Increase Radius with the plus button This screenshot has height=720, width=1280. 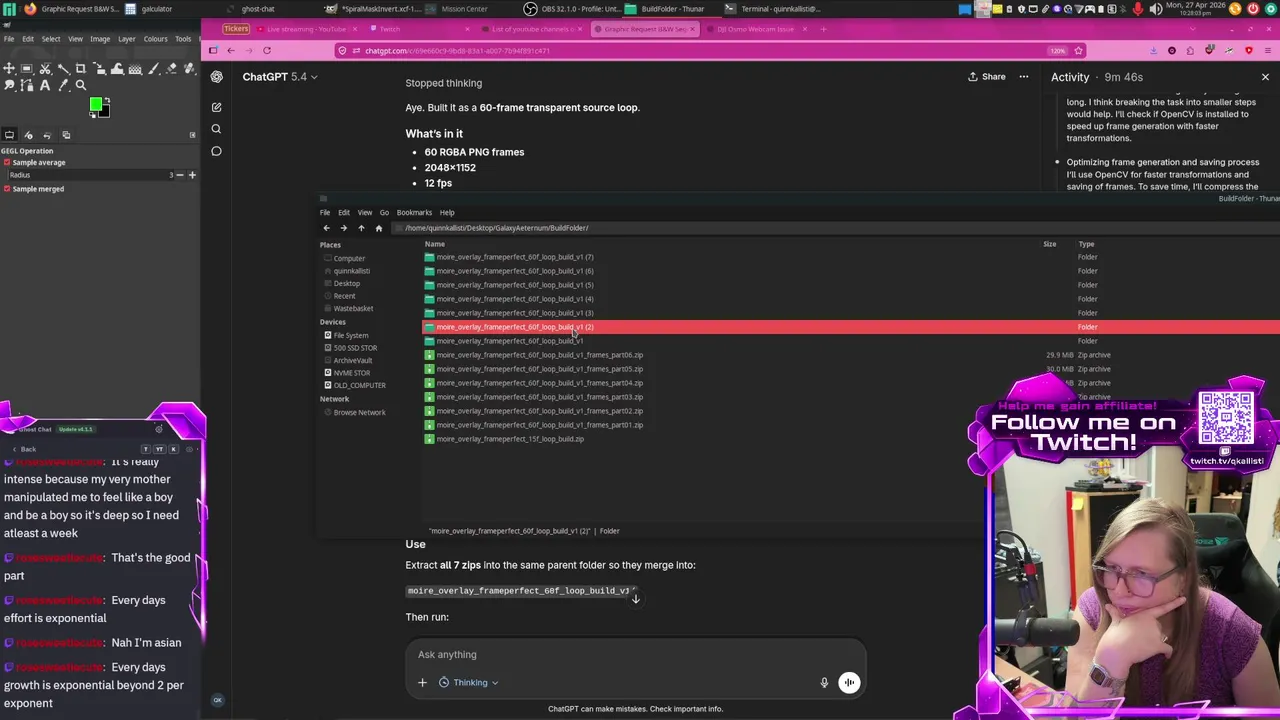point(192,175)
